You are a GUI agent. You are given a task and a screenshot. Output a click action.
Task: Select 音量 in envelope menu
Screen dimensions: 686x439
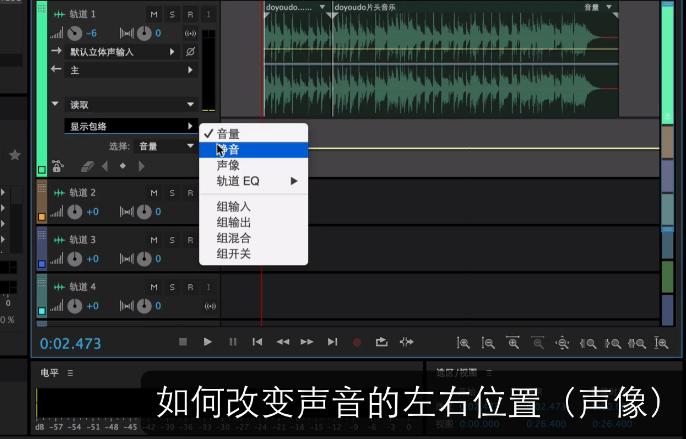click(254, 134)
